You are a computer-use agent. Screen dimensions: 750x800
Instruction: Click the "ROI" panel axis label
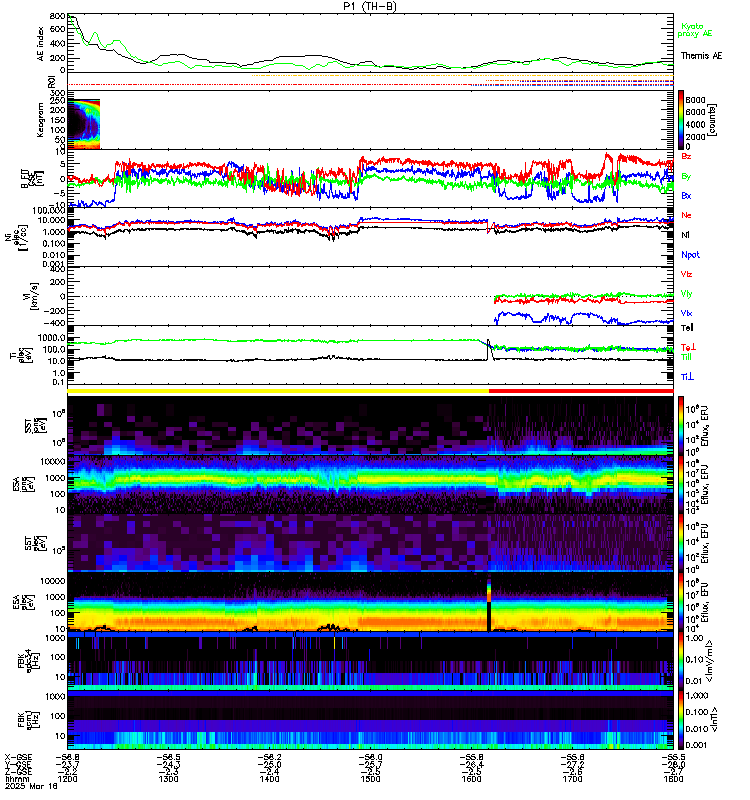(x=52, y=82)
